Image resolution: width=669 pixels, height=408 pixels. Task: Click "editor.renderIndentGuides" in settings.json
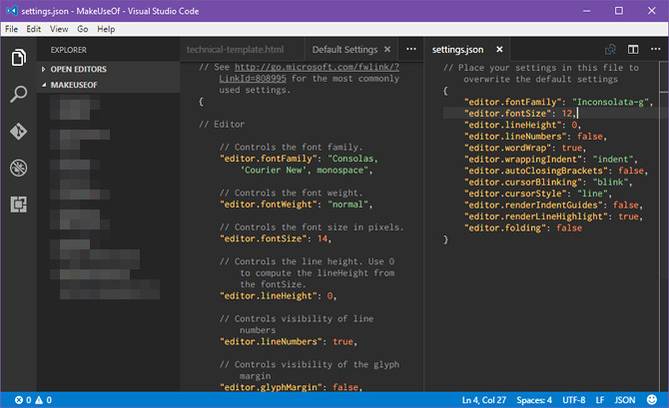point(533,205)
